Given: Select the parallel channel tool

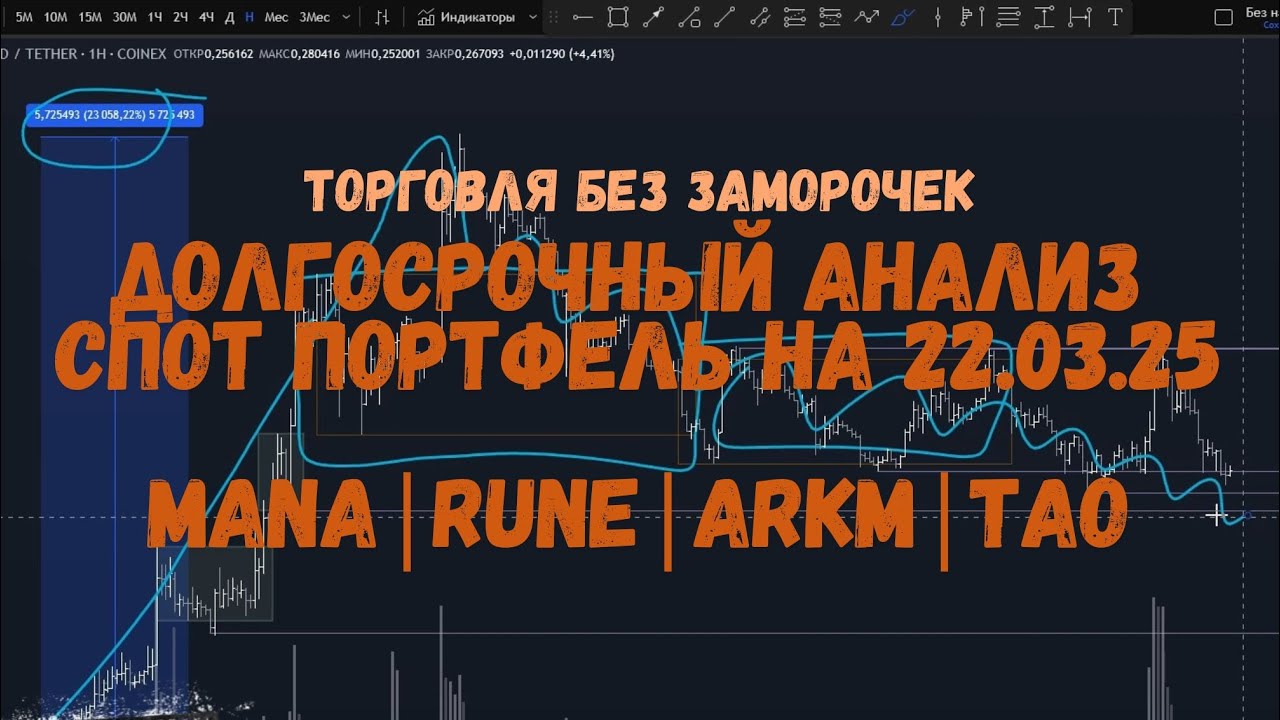Looking at the screenshot, I should coord(760,17).
